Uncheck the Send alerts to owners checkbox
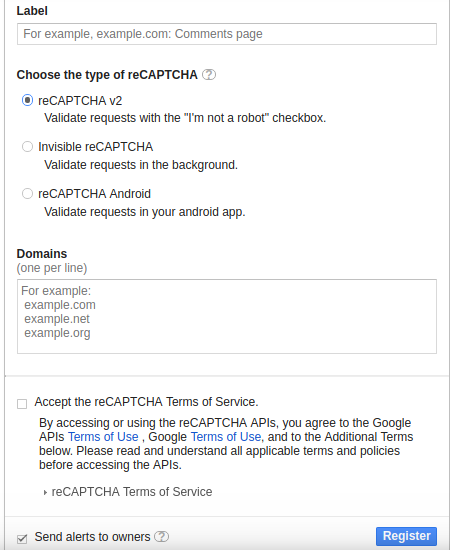 click(x=22, y=538)
